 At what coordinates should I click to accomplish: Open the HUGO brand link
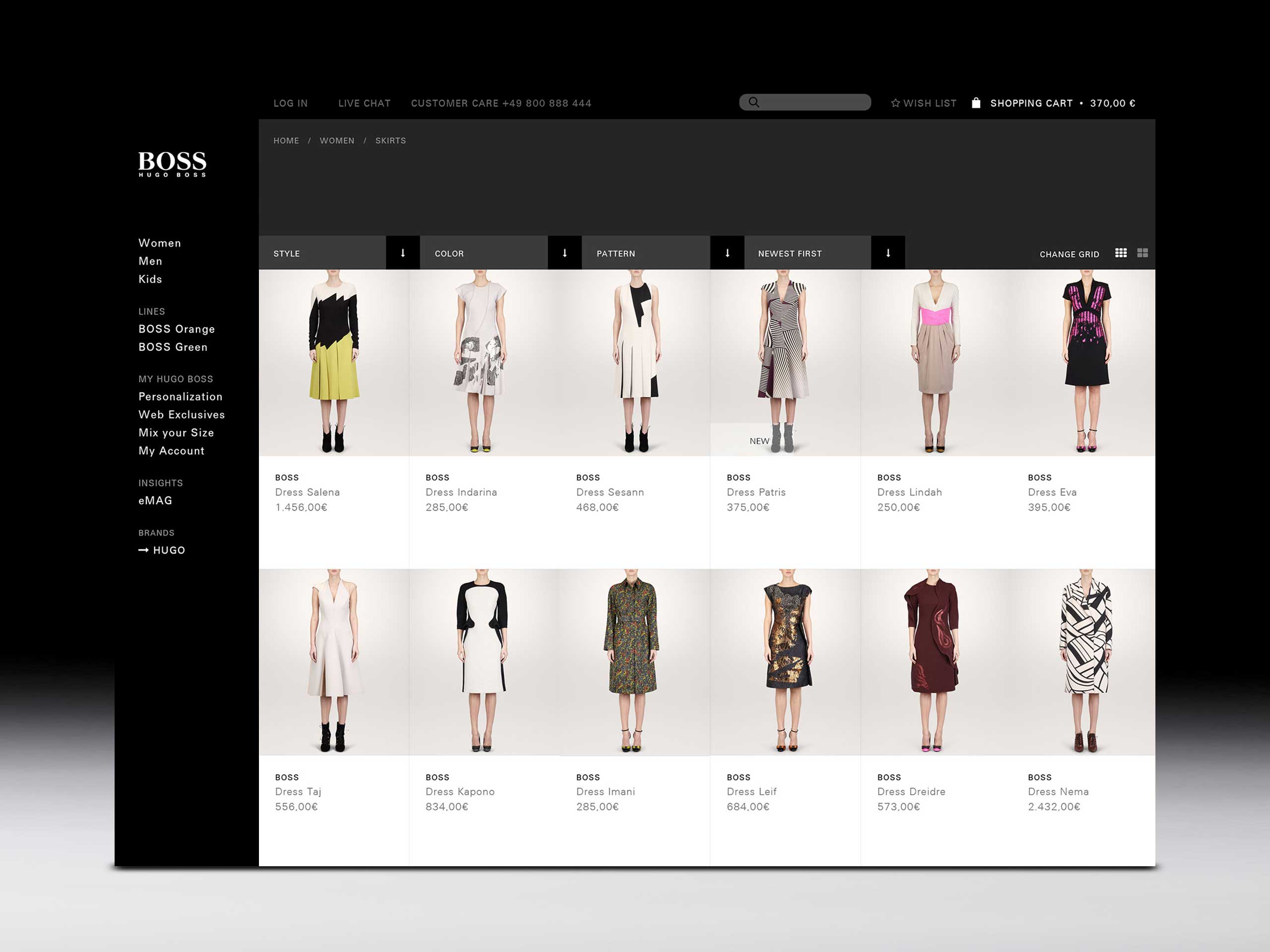[x=169, y=550]
